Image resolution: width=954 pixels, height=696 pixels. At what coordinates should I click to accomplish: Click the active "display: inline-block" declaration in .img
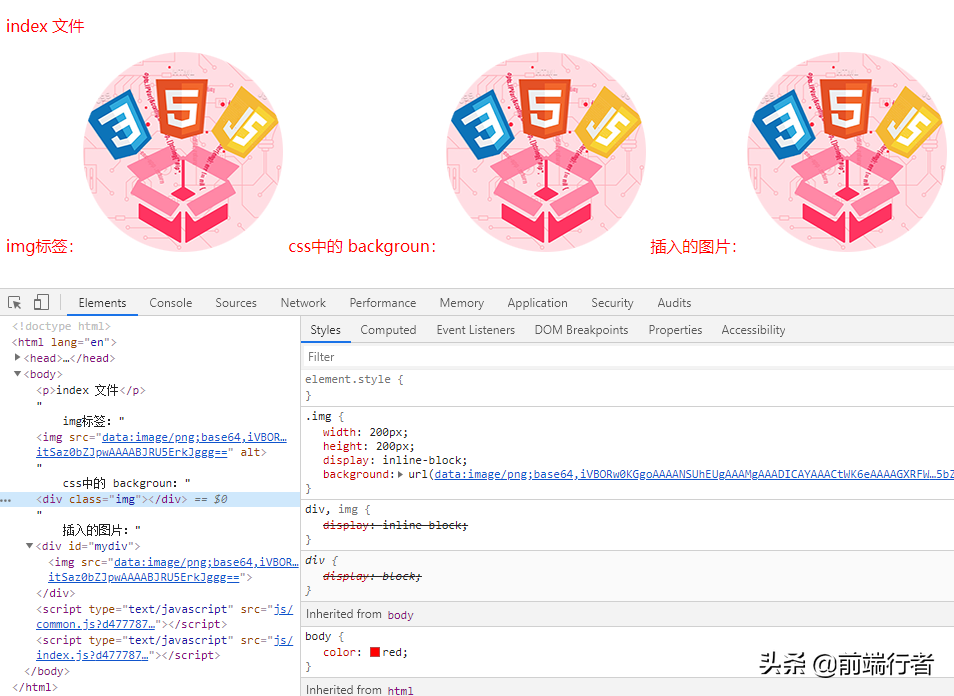coord(395,461)
